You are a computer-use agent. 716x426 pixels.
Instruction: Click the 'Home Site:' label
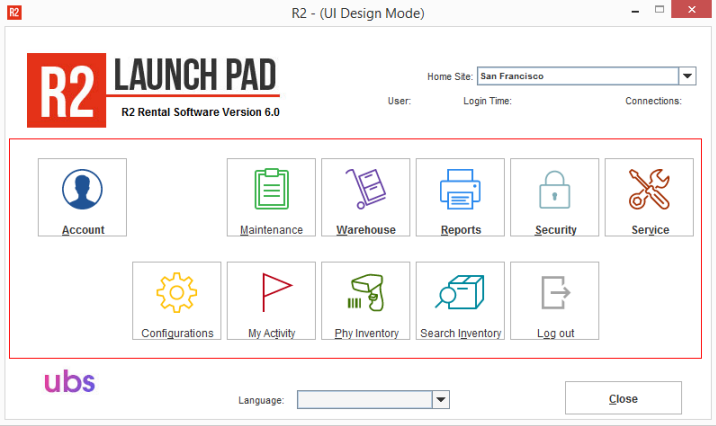point(450,77)
